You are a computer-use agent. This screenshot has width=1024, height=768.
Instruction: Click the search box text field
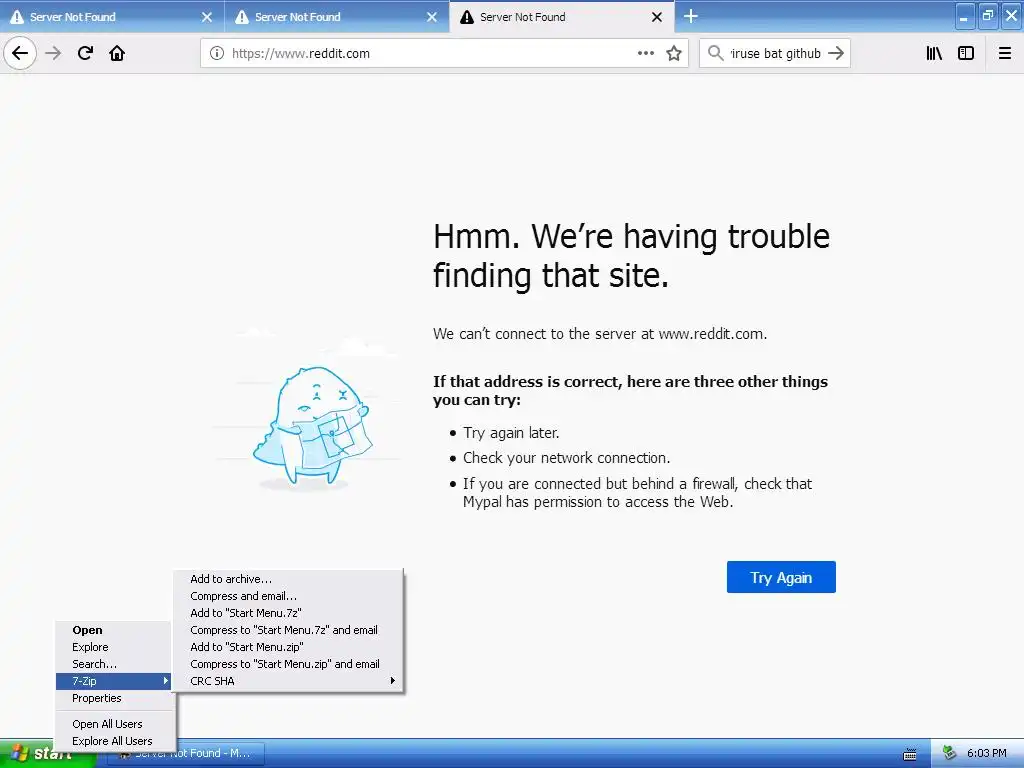[775, 54]
